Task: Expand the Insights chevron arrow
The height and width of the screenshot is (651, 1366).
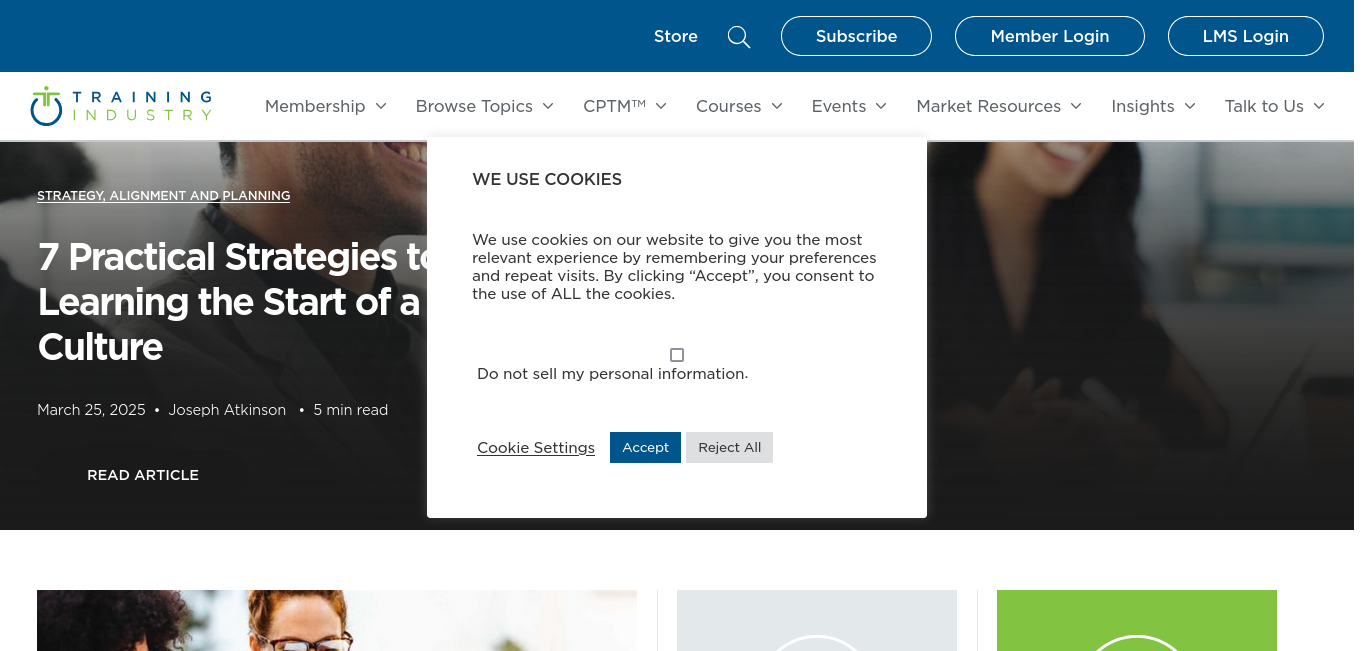Action: click(x=1190, y=106)
